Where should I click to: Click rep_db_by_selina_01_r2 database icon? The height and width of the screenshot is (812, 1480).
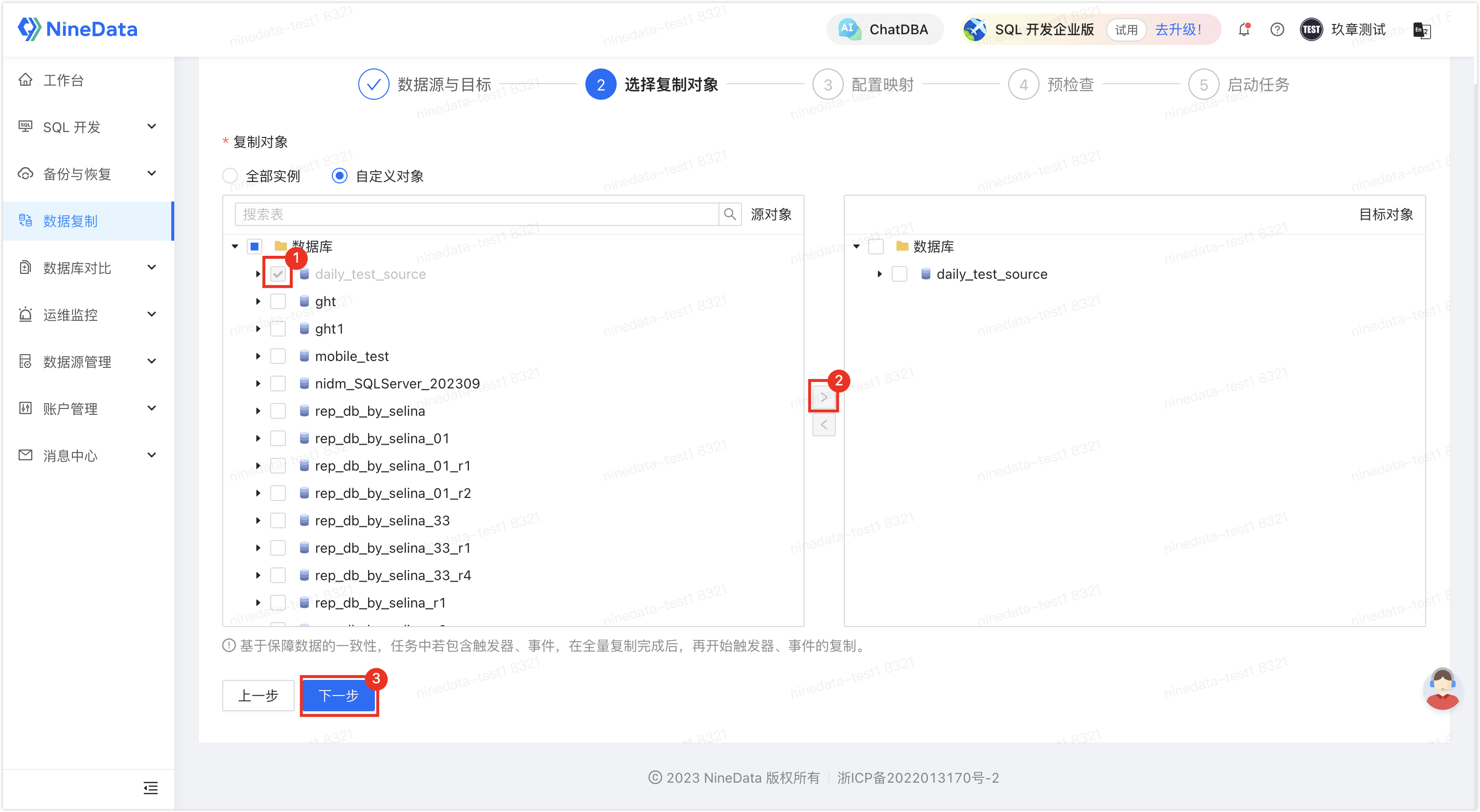tap(304, 493)
